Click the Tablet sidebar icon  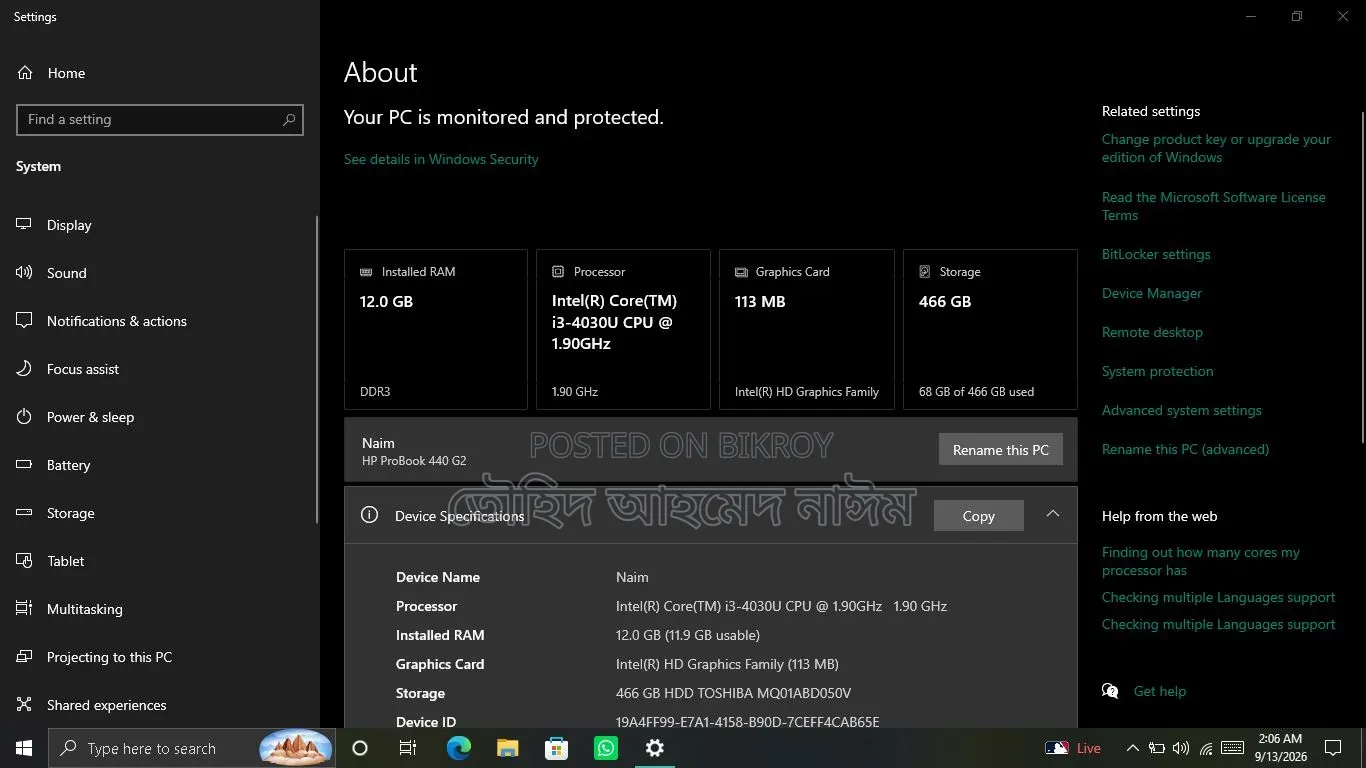(25, 561)
